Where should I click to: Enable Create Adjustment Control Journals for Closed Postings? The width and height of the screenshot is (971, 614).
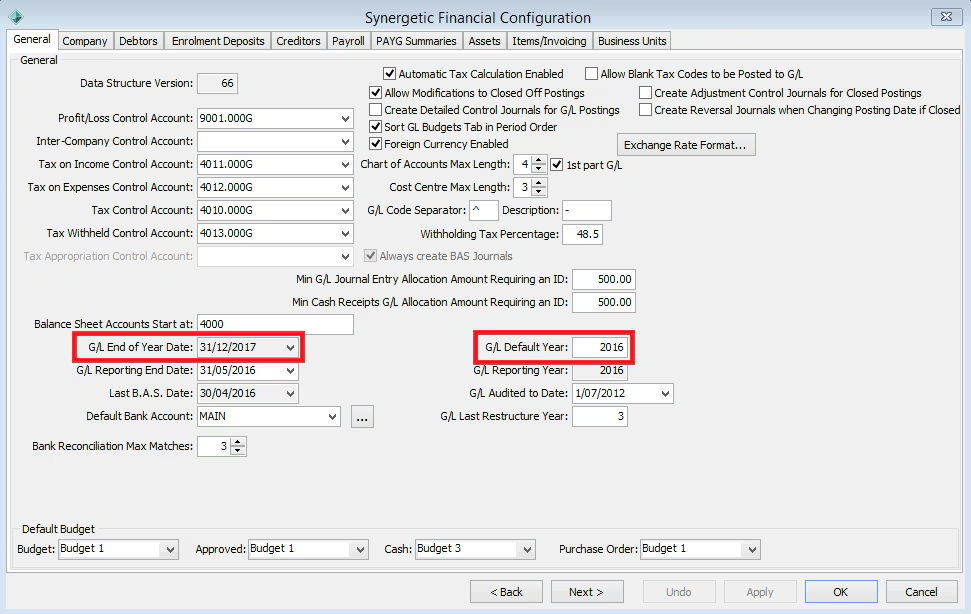(x=645, y=93)
